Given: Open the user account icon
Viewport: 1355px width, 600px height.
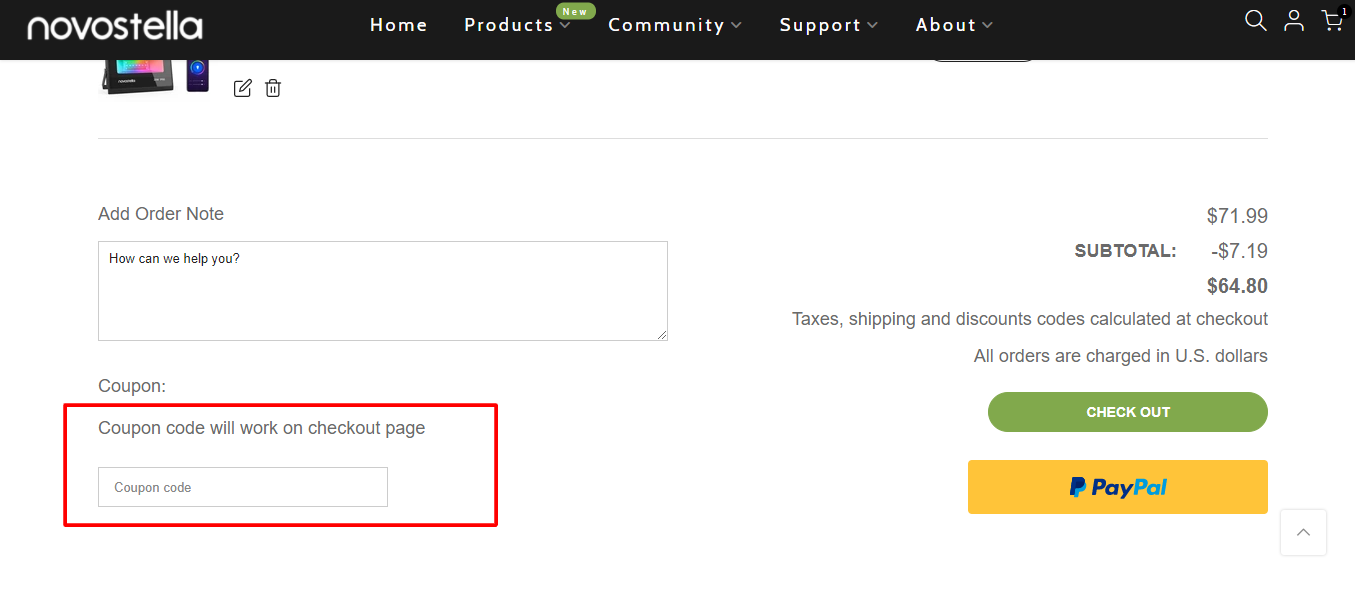Looking at the screenshot, I should (x=1294, y=20).
